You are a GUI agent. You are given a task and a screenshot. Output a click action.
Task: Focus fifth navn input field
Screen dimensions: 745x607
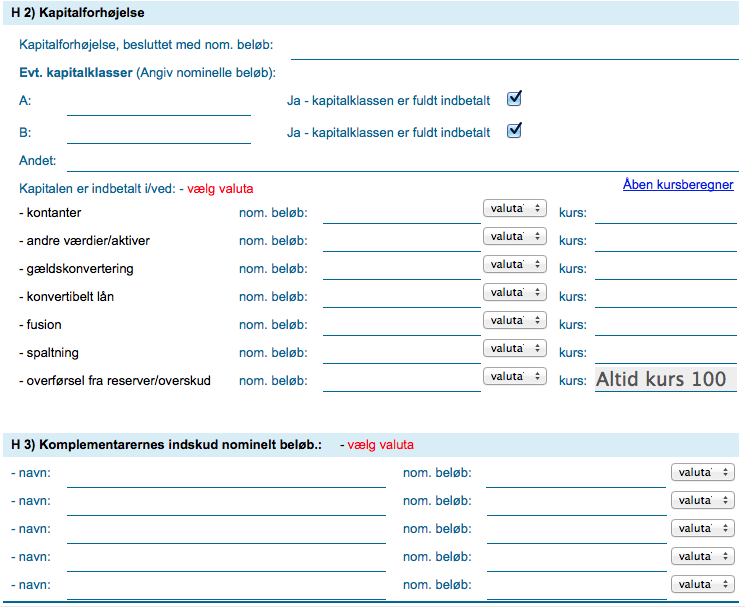point(226,588)
